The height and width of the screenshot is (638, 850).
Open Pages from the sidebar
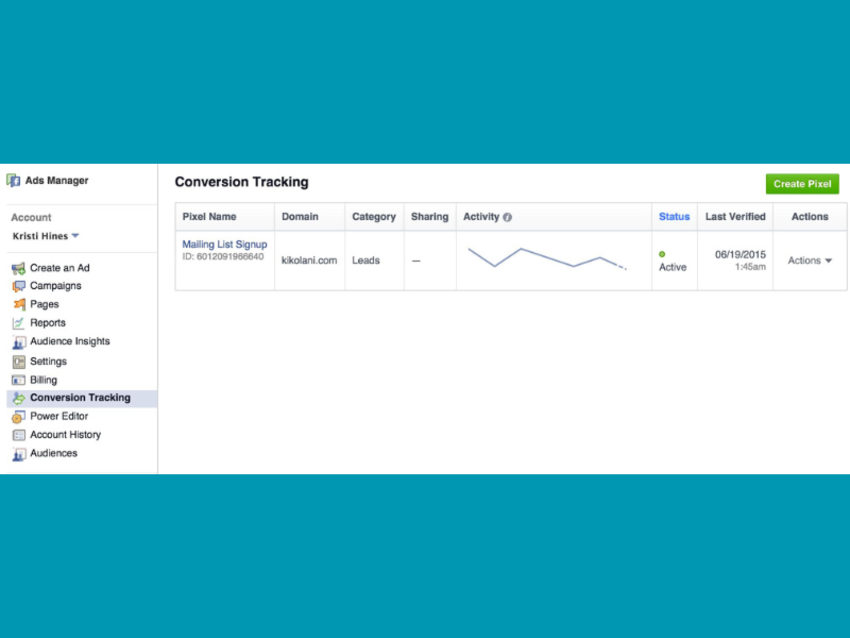coord(44,304)
